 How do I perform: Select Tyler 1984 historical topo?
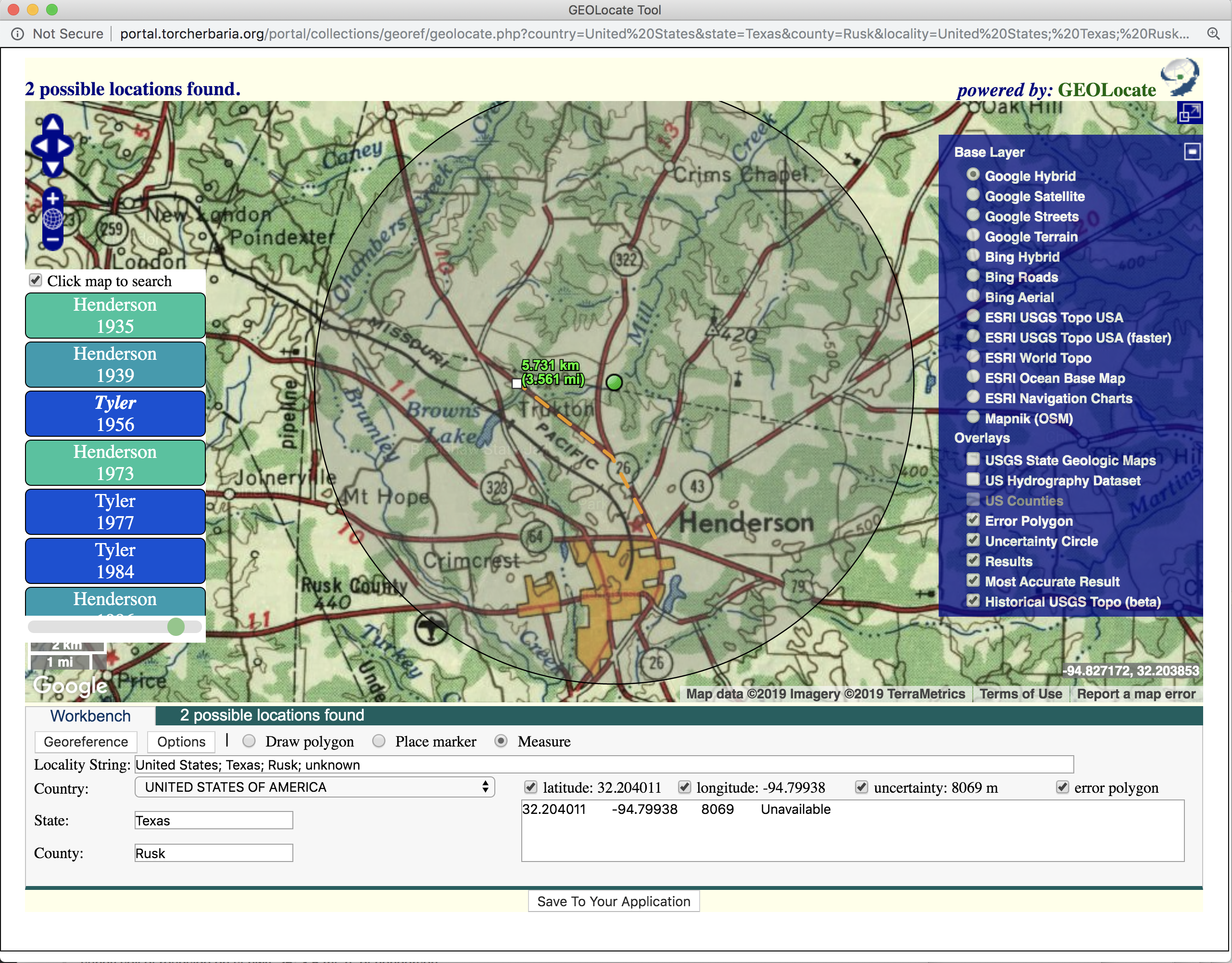pyautogui.click(x=115, y=561)
